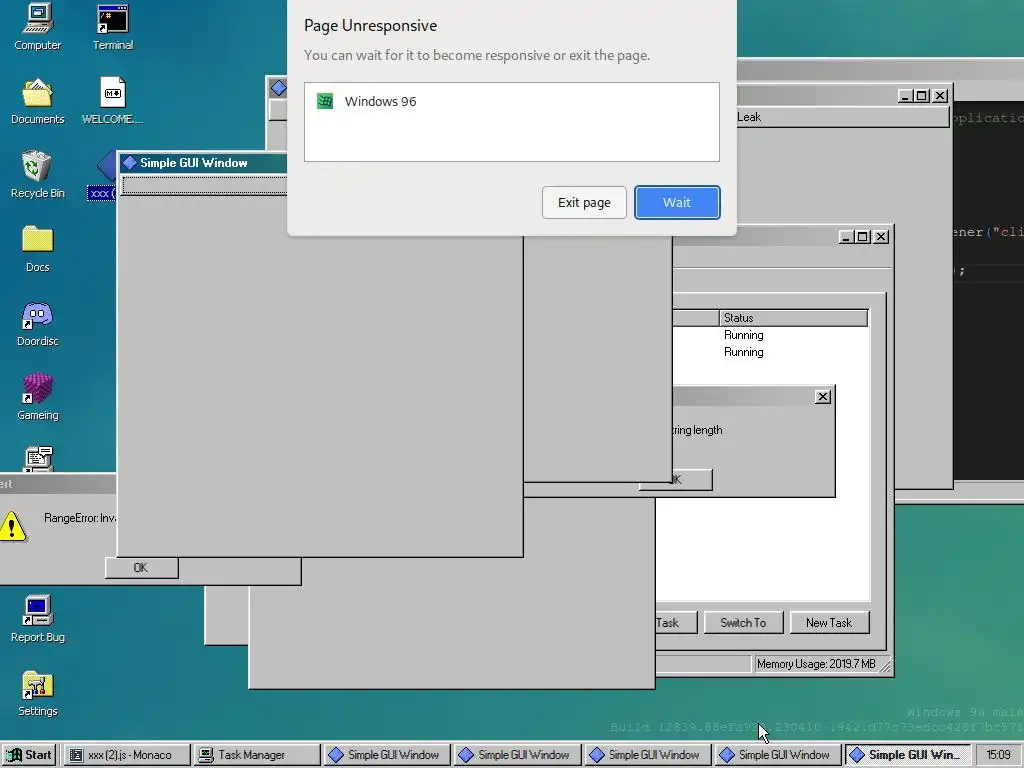Image resolution: width=1024 pixels, height=768 pixels.
Task: Maximize the Task Manager window
Action: point(863,236)
